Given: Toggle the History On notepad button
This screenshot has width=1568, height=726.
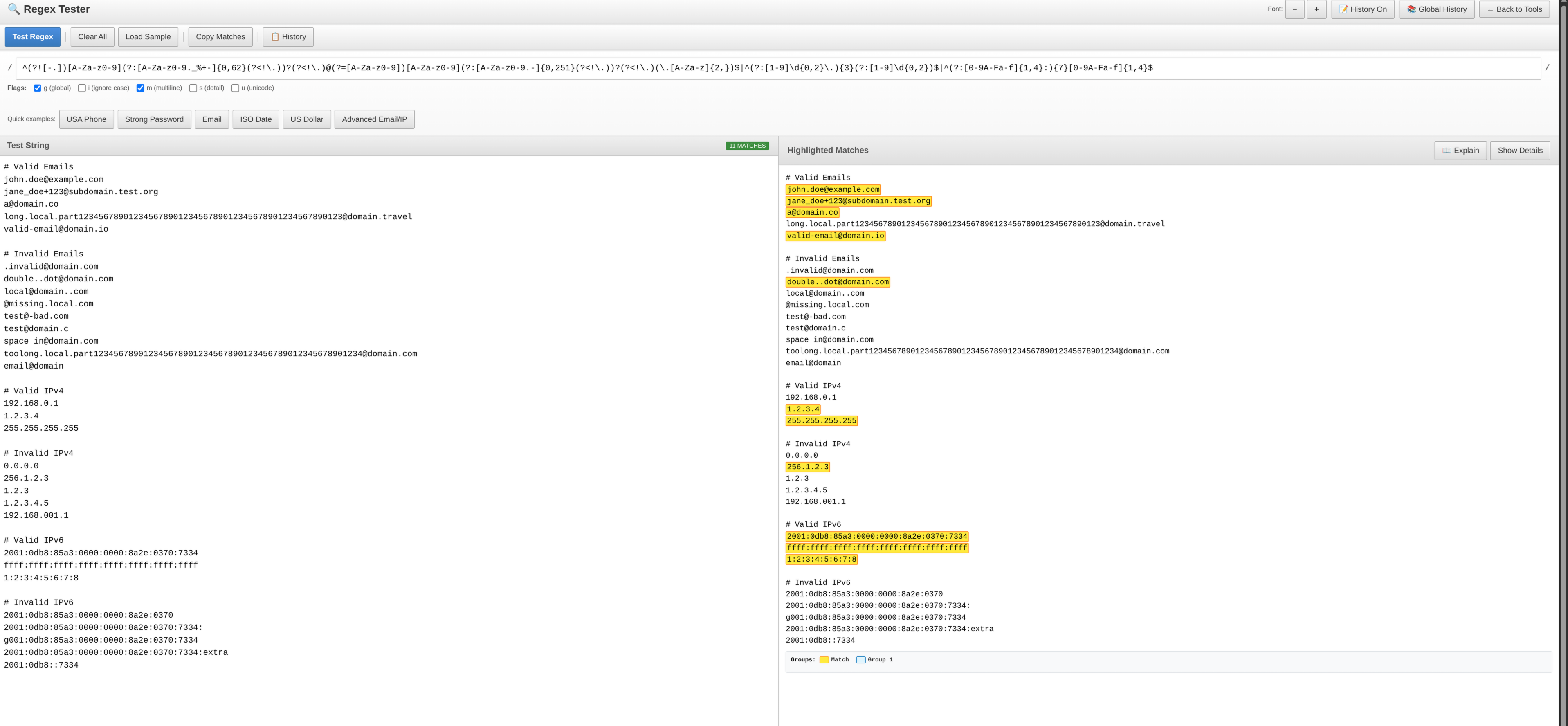Looking at the screenshot, I should coord(1362,9).
